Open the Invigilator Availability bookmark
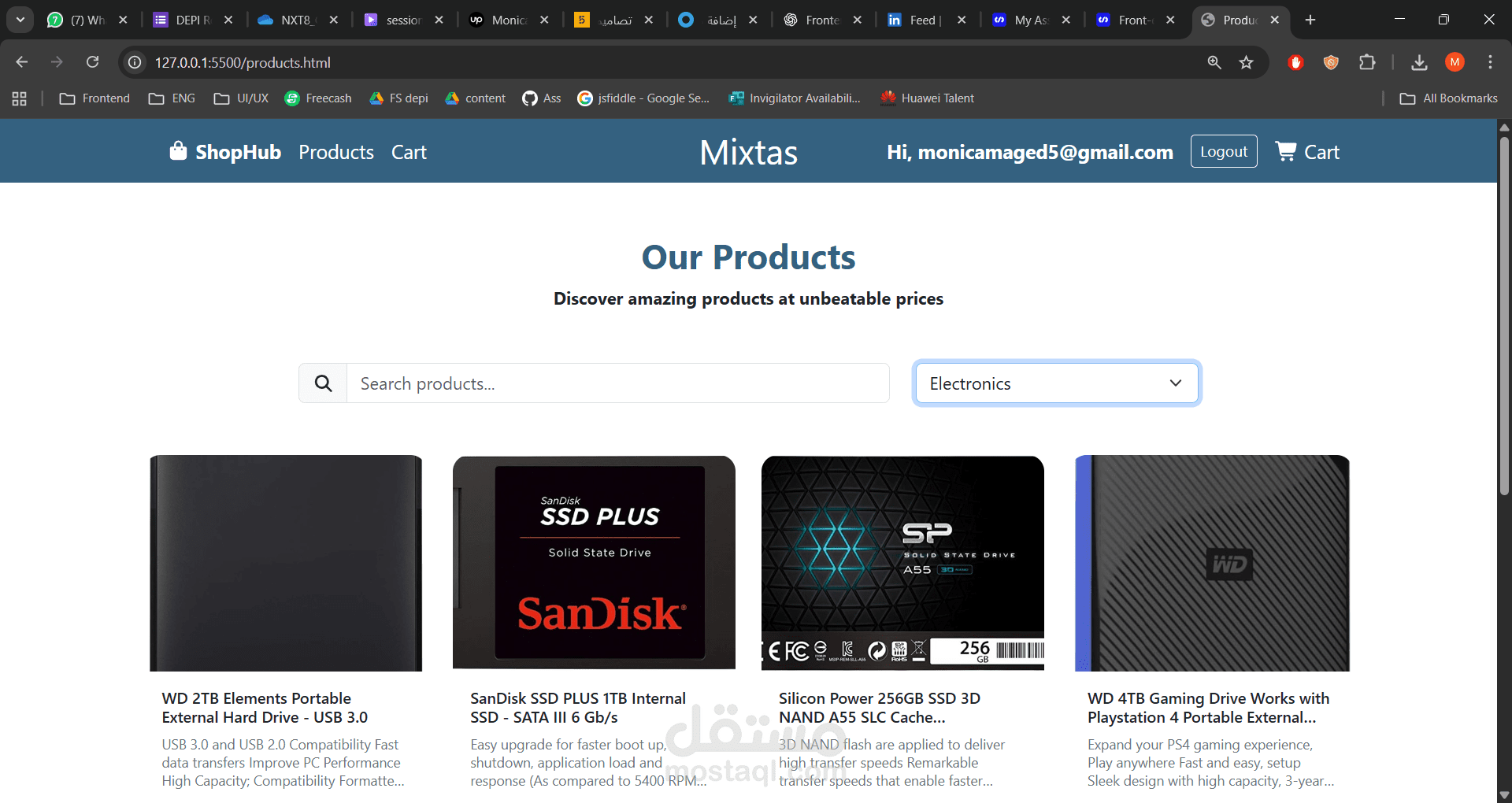1512x803 pixels. pos(795,98)
